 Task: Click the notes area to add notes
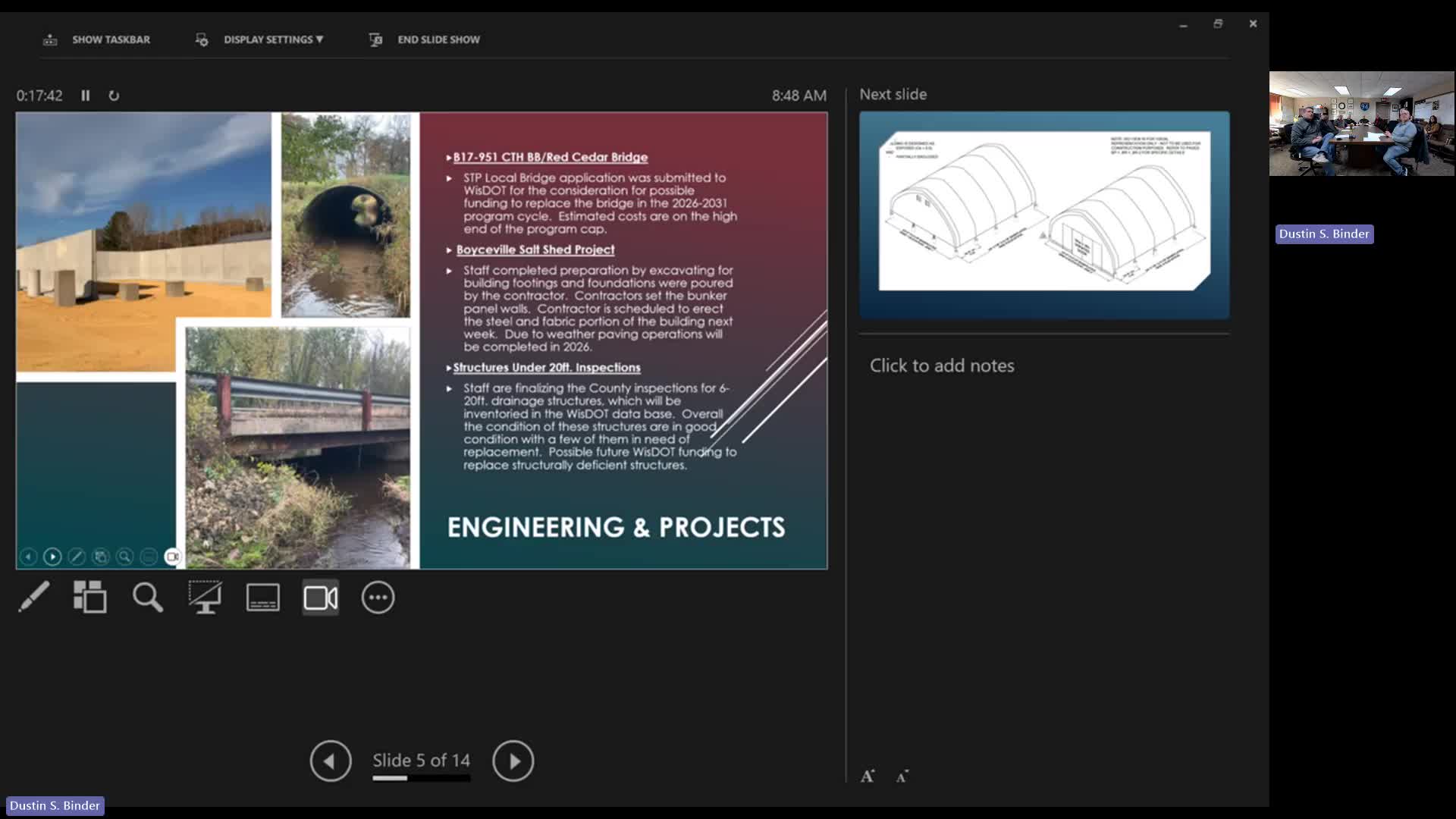click(942, 366)
